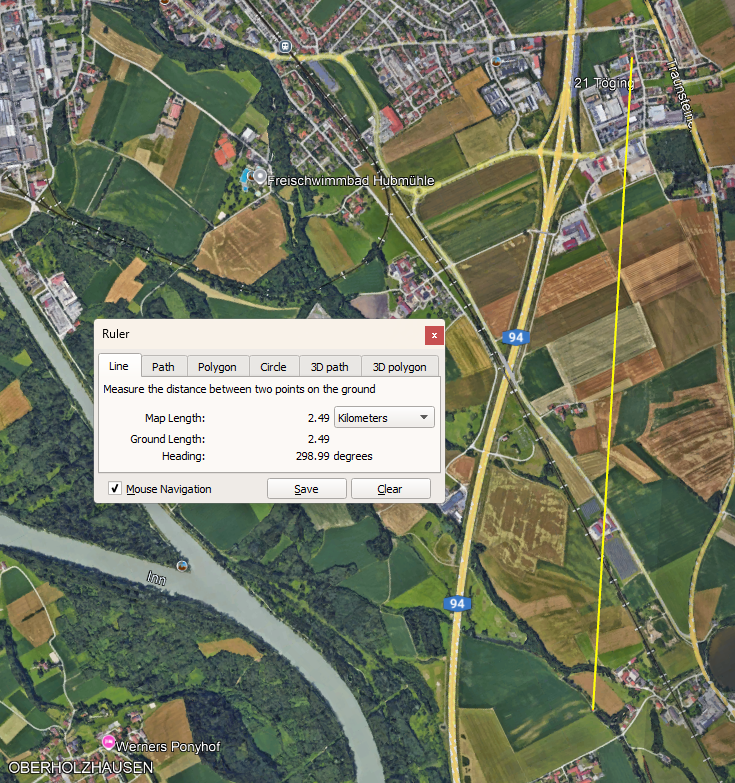This screenshot has width=735, height=783.
Task: Switch to the Path tab
Action: pos(163,367)
